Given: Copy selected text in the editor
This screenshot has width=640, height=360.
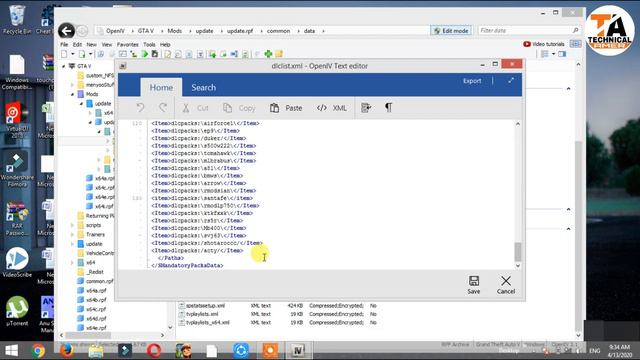Looking at the screenshot, I should [239, 108].
